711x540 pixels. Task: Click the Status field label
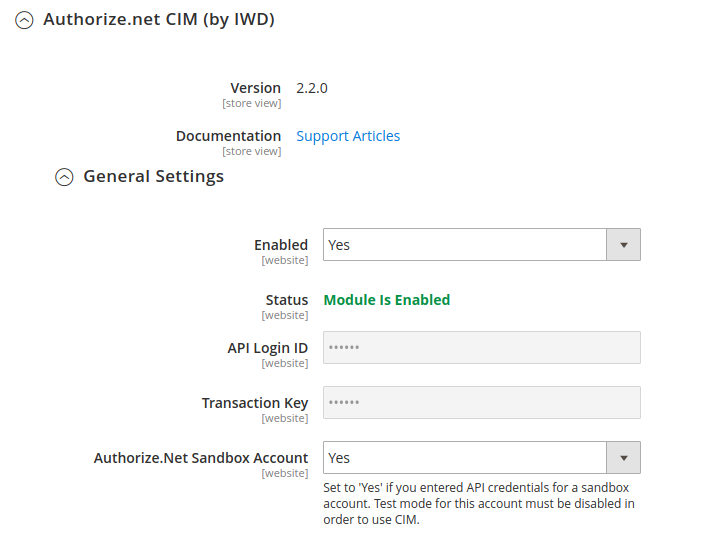pyautogui.click(x=287, y=300)
